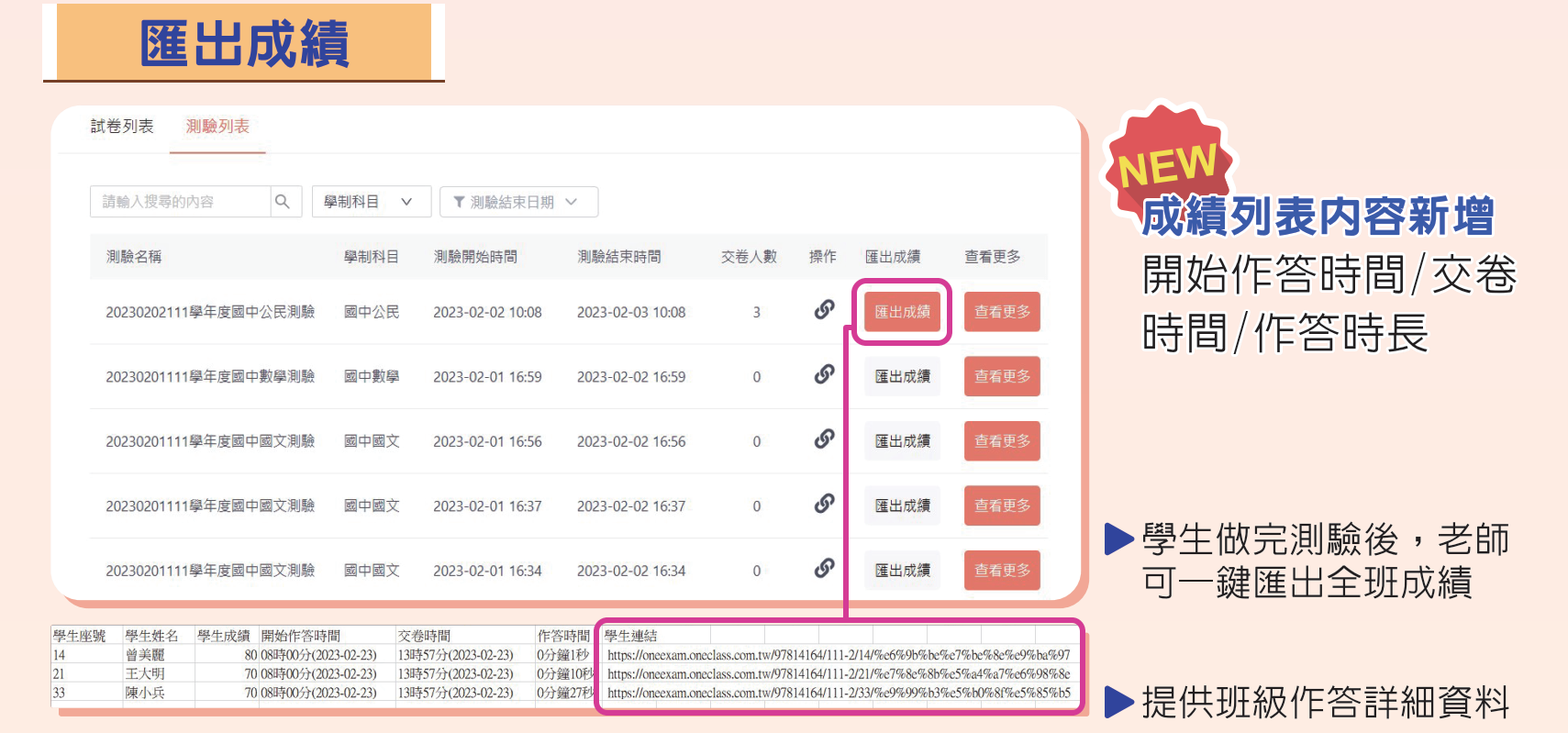
Task: Switch to the 試卷列表 tab
Action: point(122,127)
